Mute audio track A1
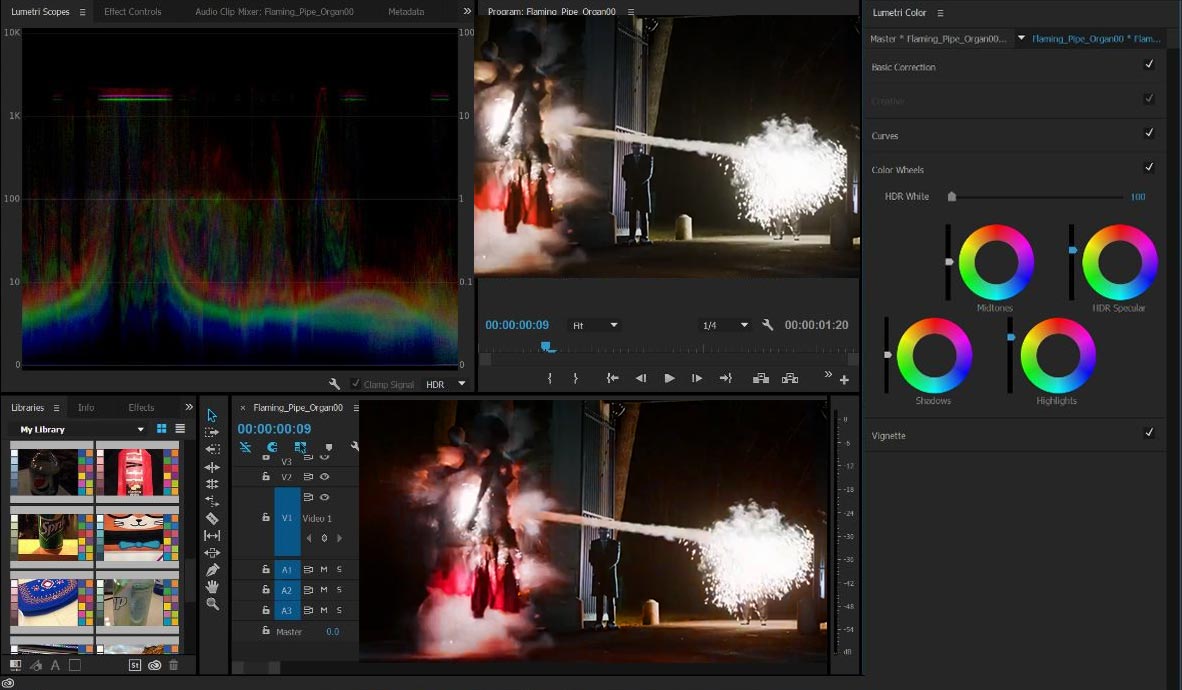The height and width of the screenshot is (690, 1182). pos(324,569)
